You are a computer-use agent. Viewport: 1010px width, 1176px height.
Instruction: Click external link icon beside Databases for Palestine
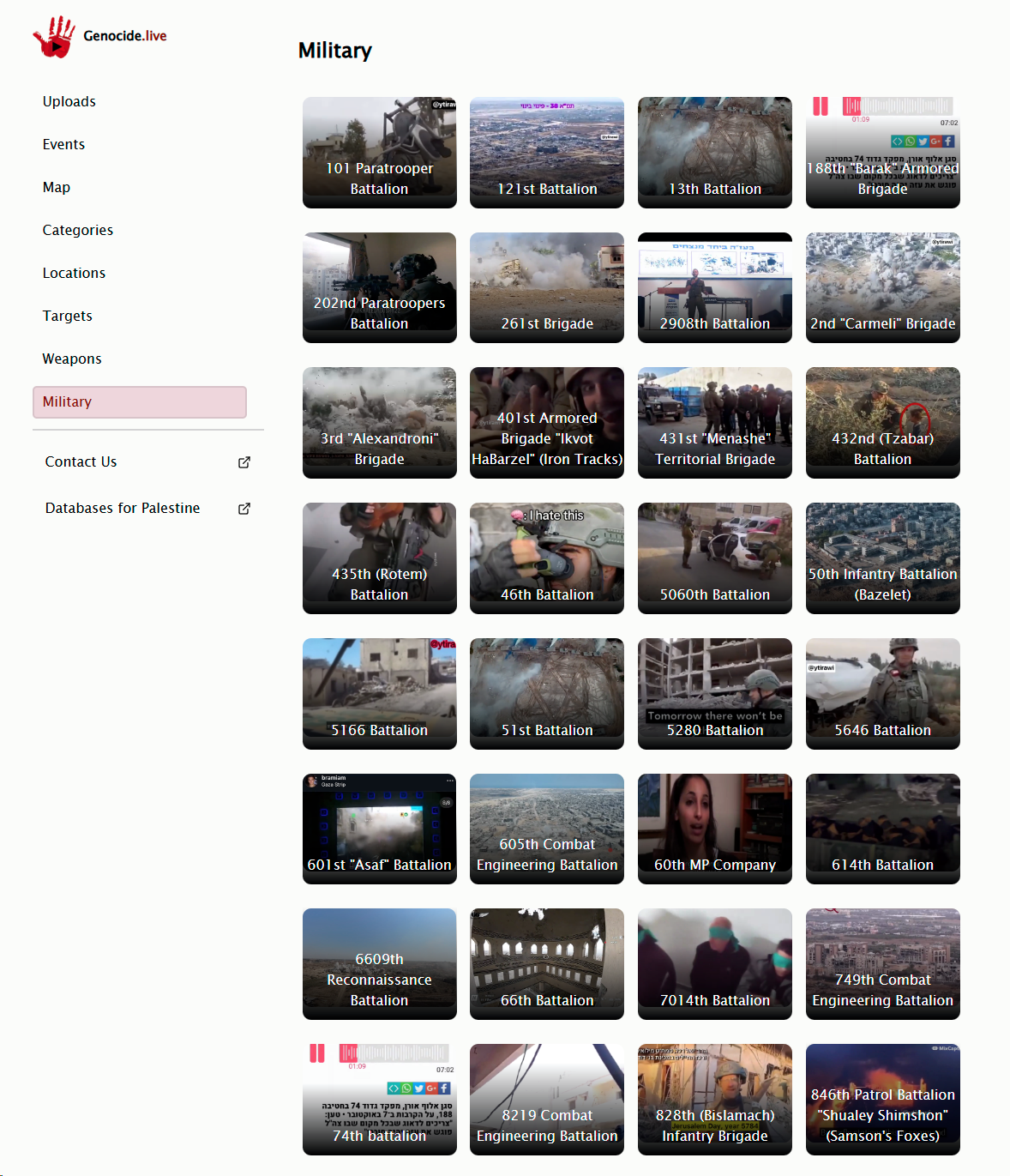tap(244, 509)
